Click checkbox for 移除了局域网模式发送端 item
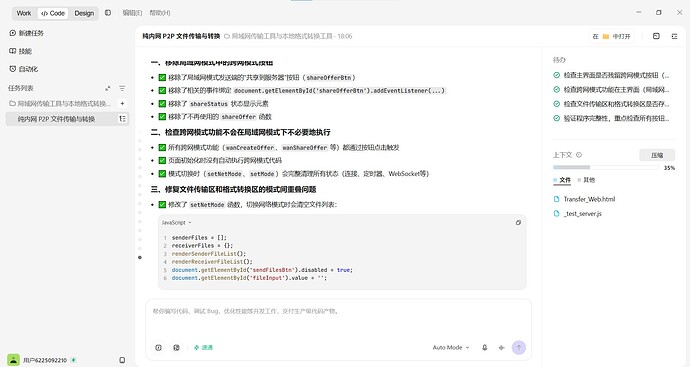690x367 pixels. (x=162, y=77)
